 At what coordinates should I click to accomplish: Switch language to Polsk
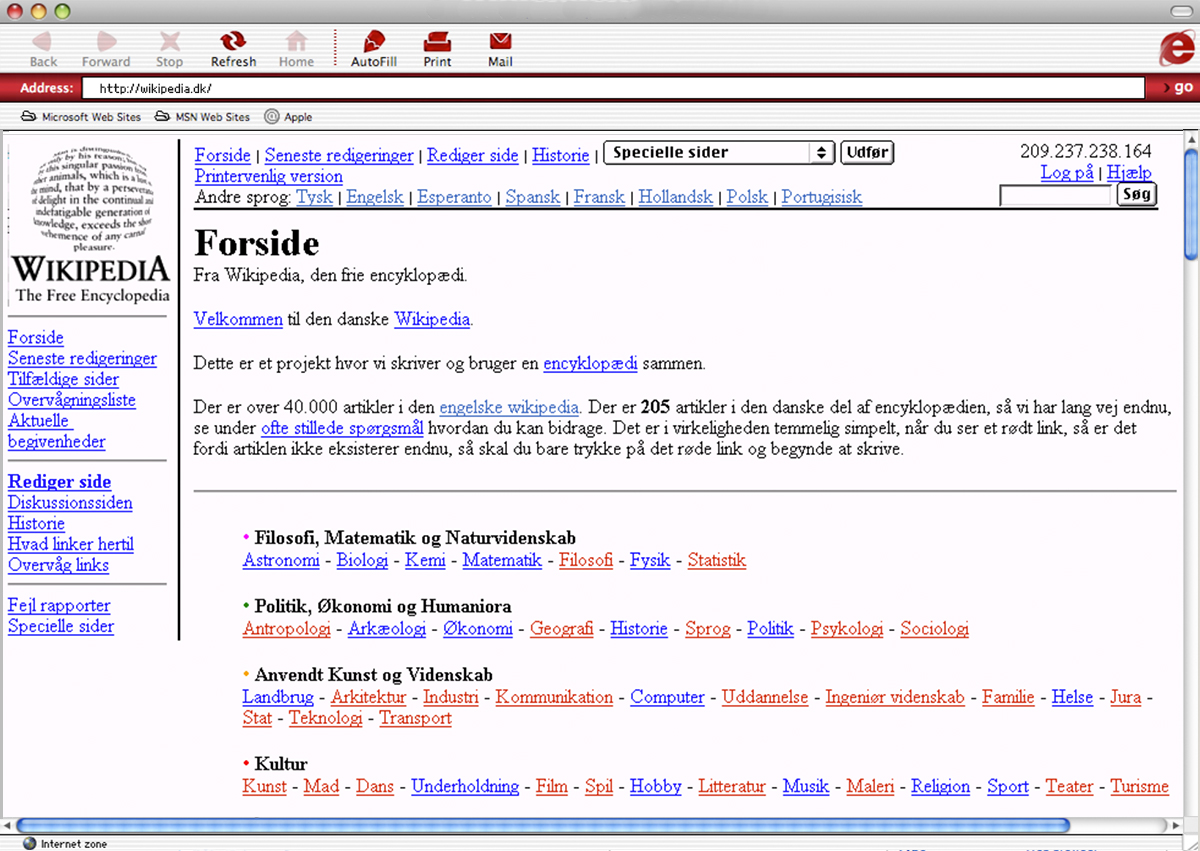pos(748,197)
